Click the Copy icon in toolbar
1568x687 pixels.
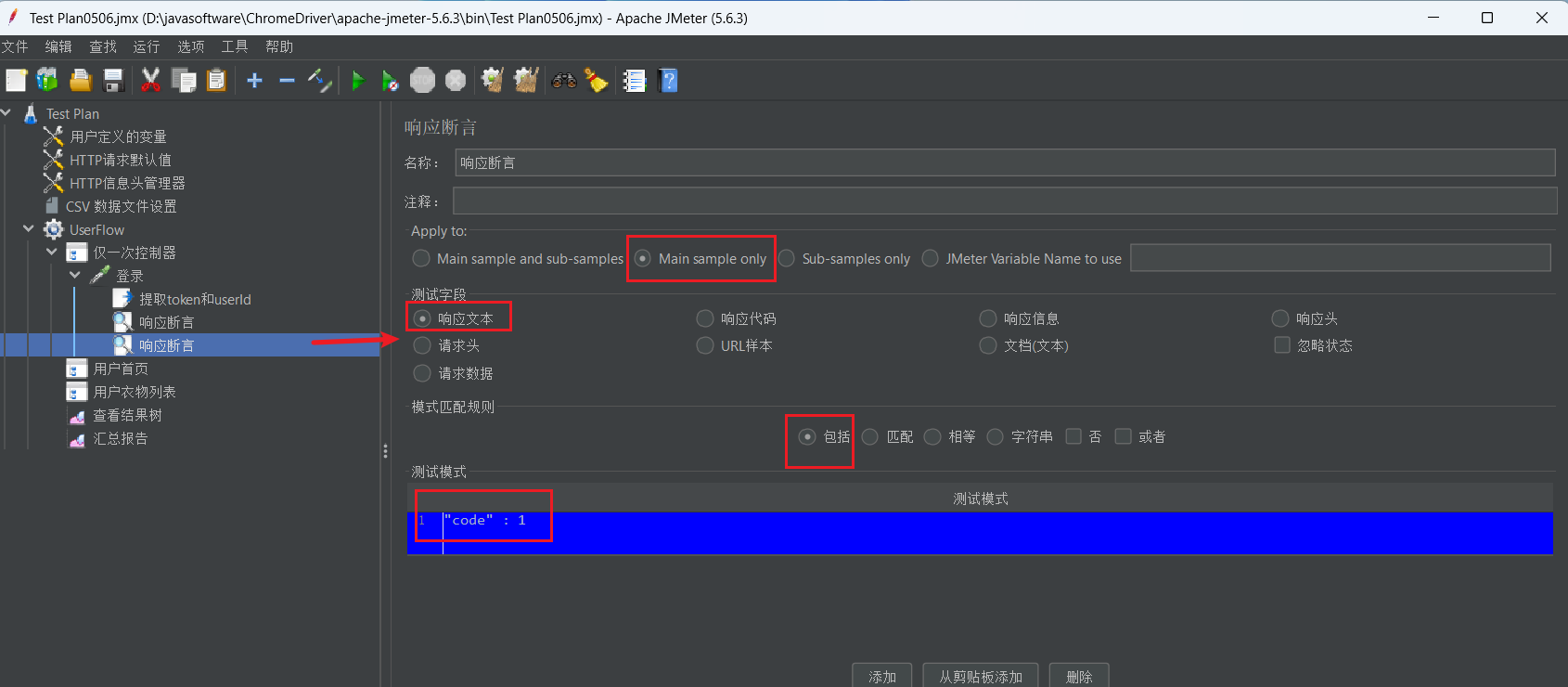point(184,81)
